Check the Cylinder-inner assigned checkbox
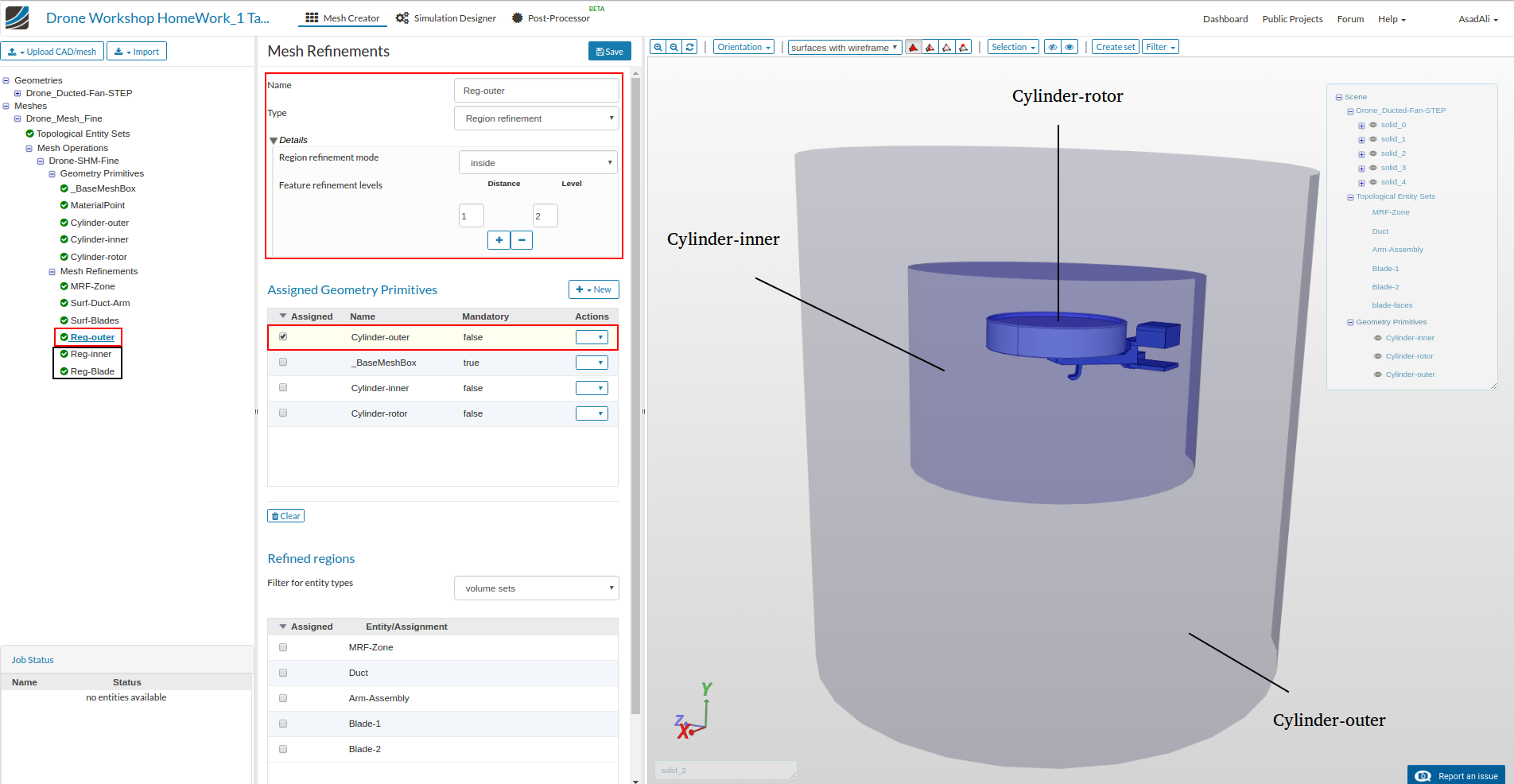This screenshot has width=1514, height=784. click(283, 388)
